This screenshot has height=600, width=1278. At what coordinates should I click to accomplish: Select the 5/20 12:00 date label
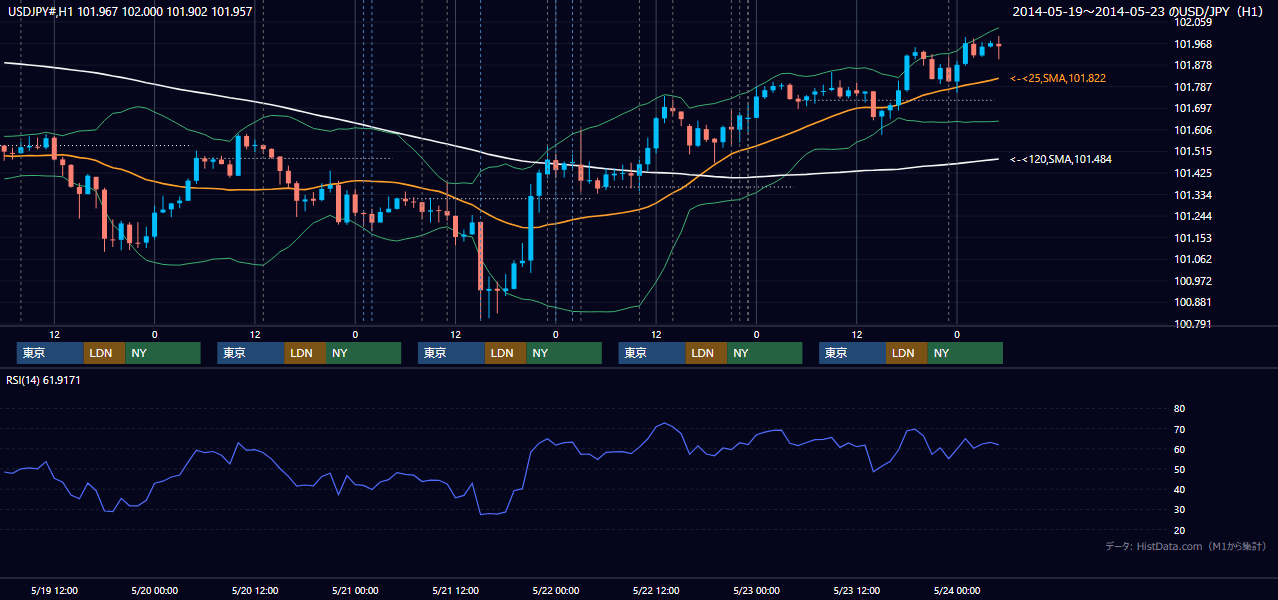[255, 590]
